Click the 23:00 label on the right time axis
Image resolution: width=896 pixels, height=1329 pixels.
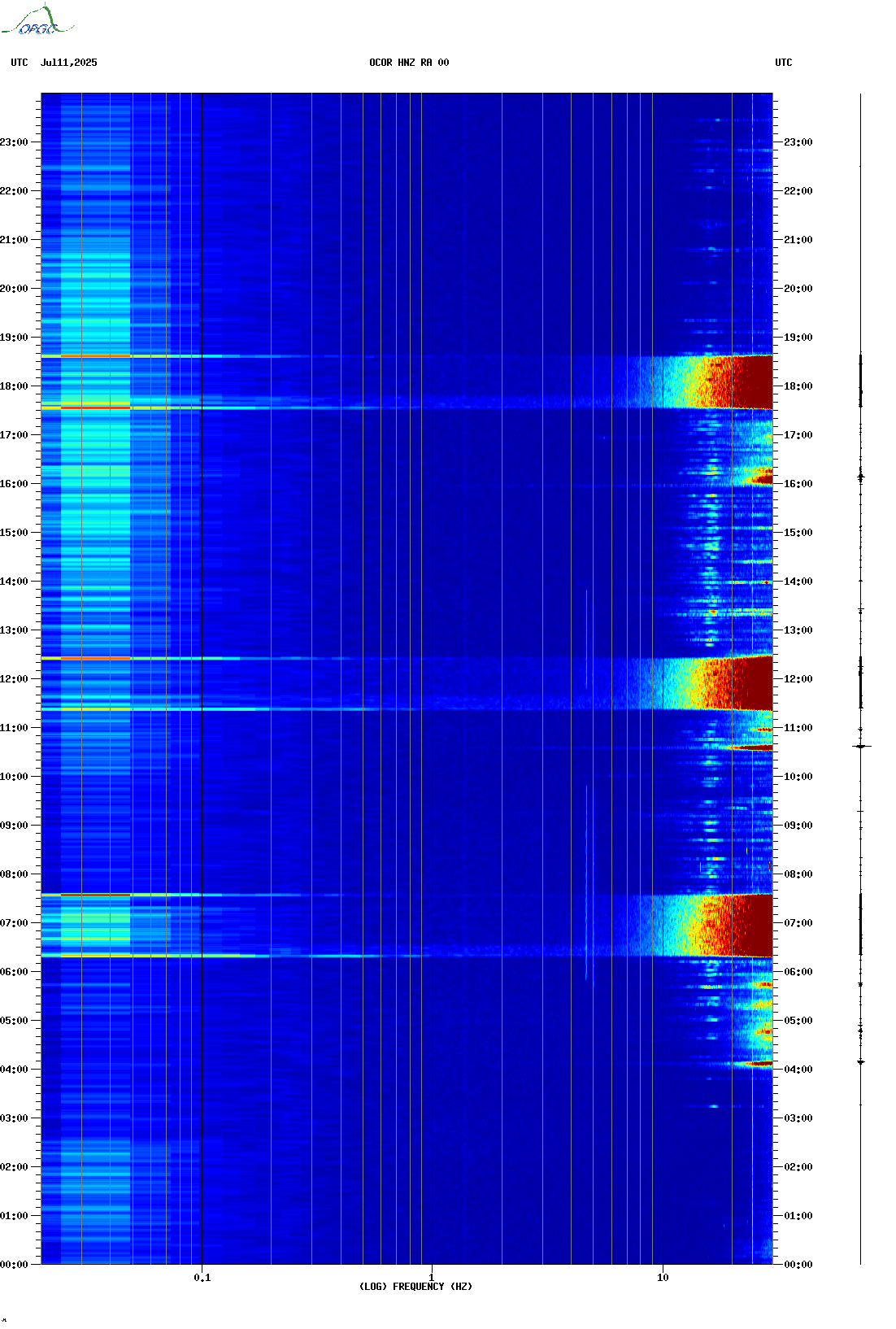click(798, 142)
